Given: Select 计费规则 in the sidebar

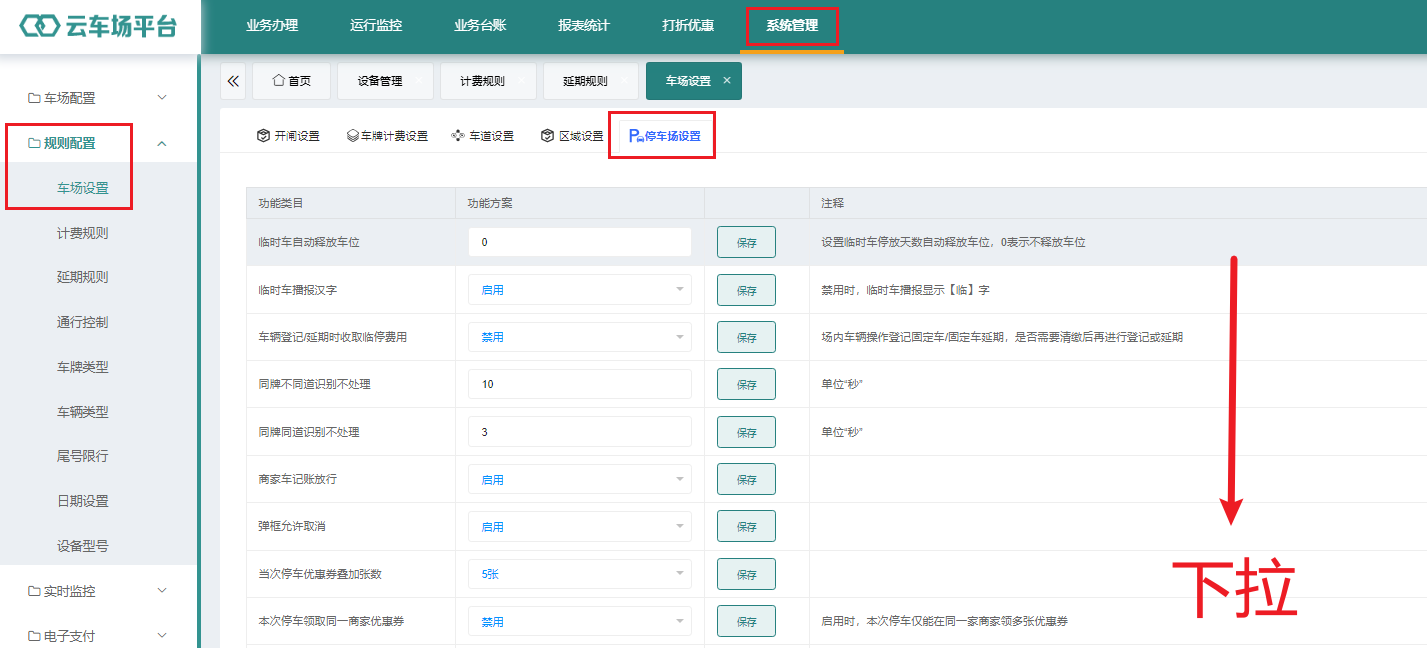Looking at the screenshot, I should (x=83, y=233).
